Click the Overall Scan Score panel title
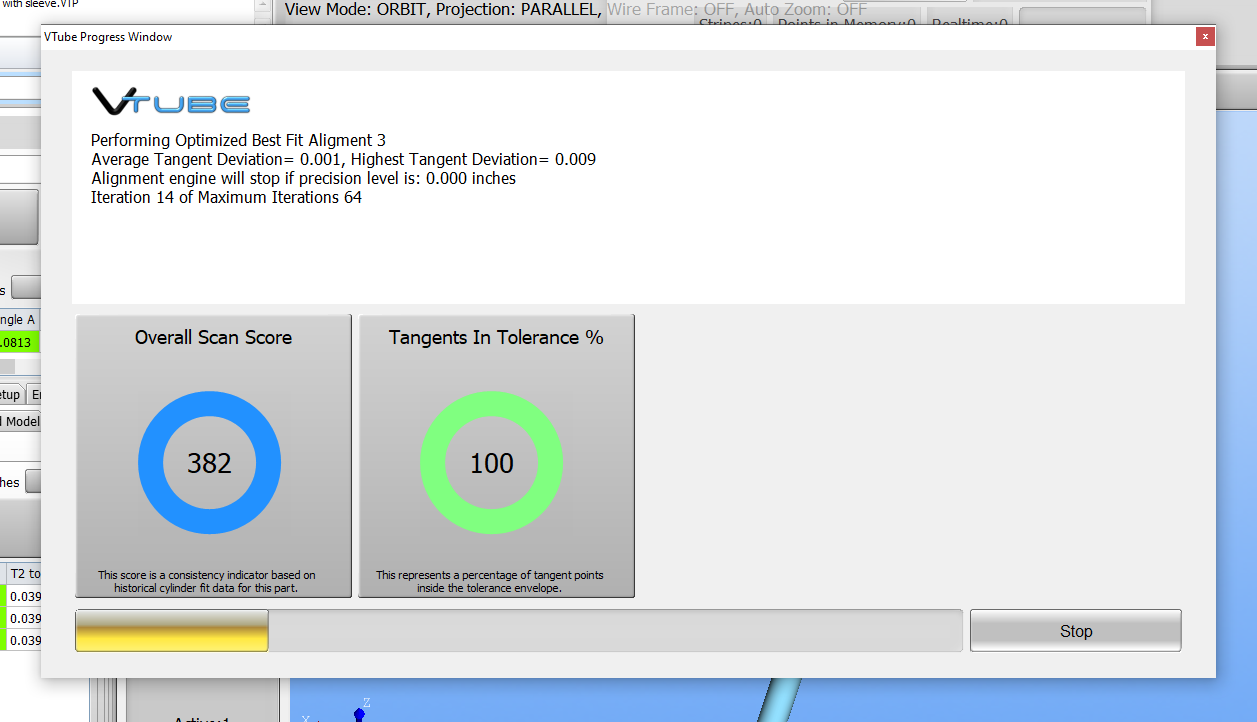The width and height of the screenshot is (1257, 722). tap(213, 338)
